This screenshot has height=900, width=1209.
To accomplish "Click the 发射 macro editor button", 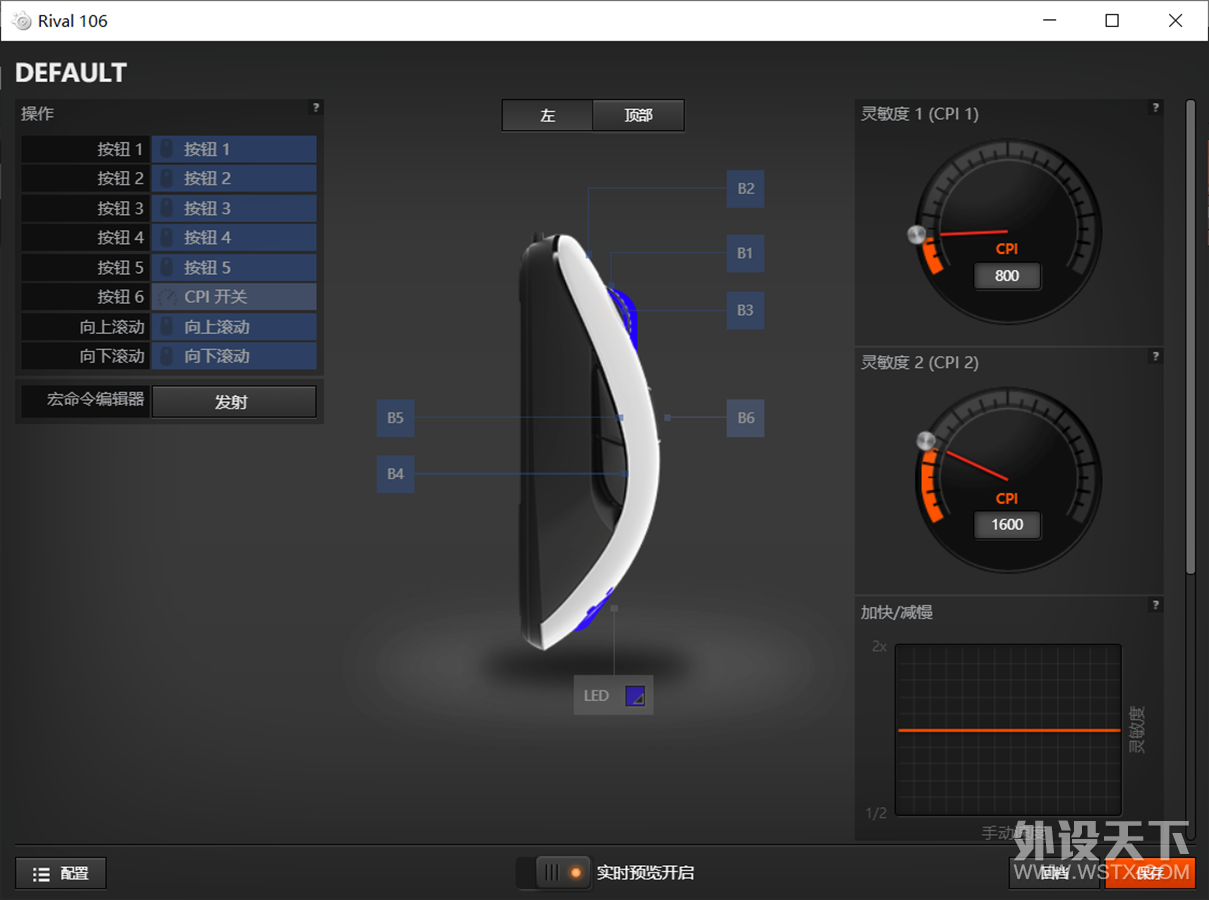I will click(234, 402).
